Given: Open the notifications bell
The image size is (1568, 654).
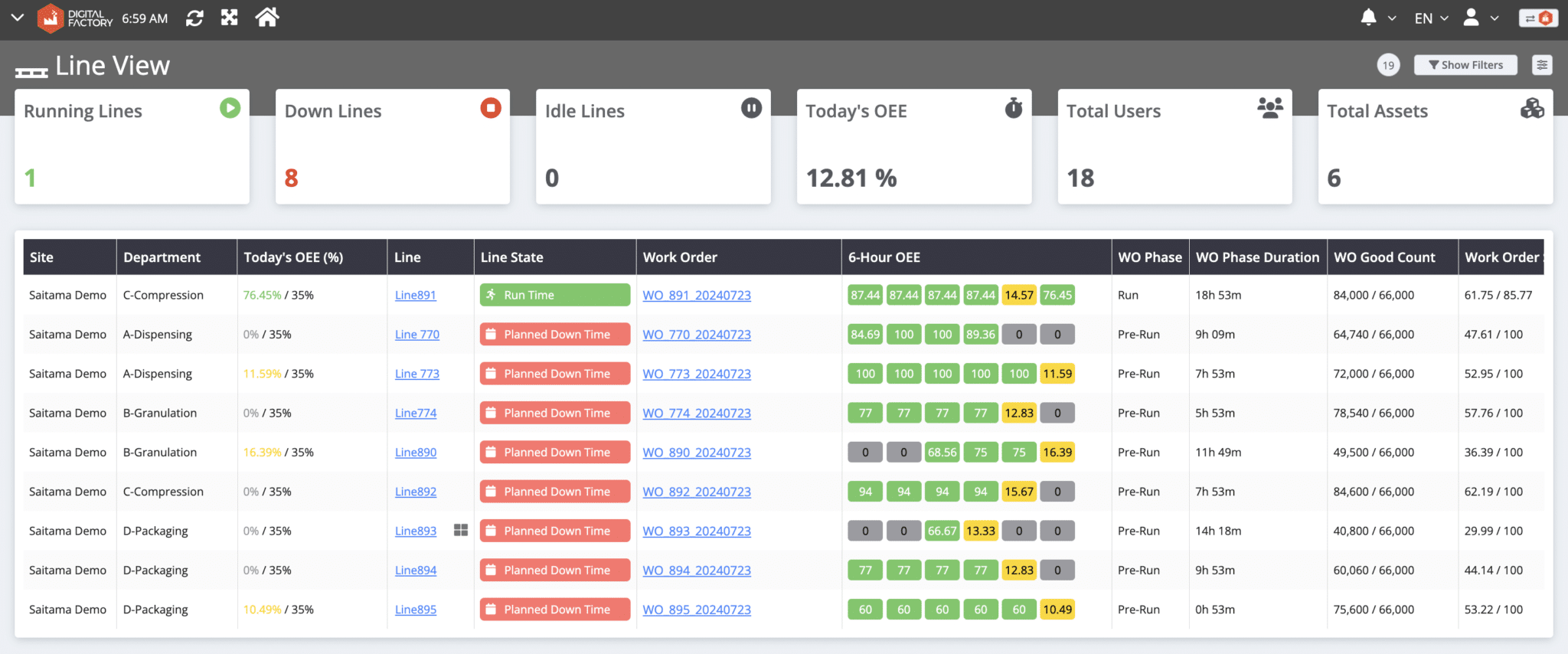Looking at the screenshot, I should click(1369, 18).
